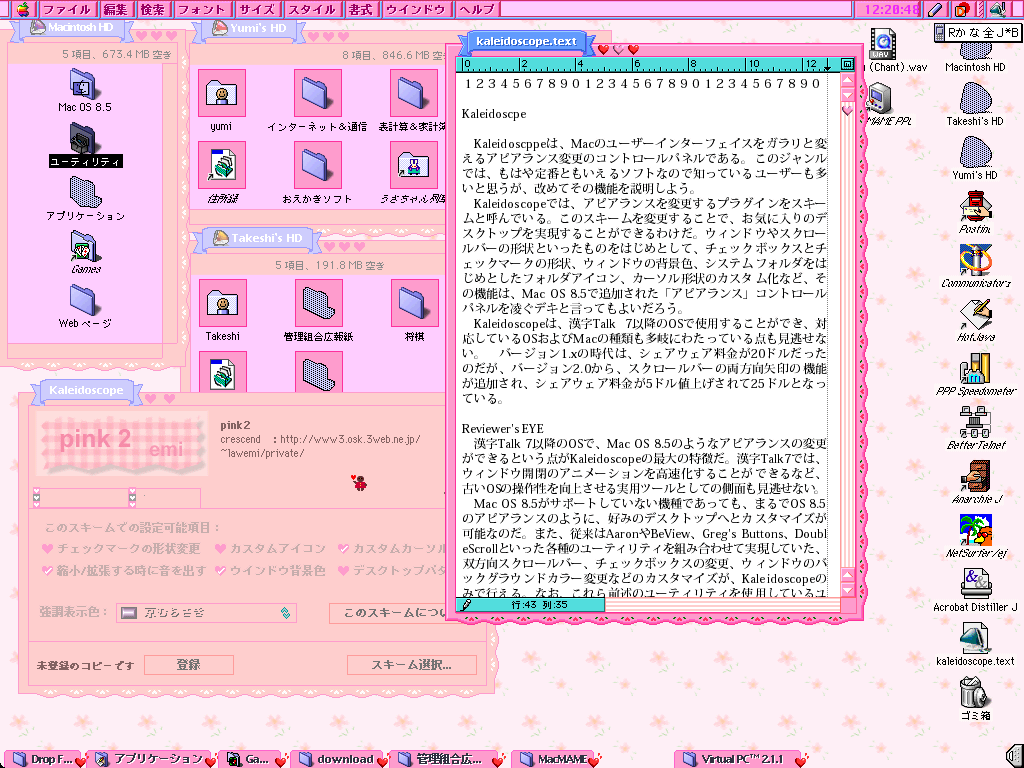Open the ファイル menu
1024x768 pixels.
(x=67, y=9)
